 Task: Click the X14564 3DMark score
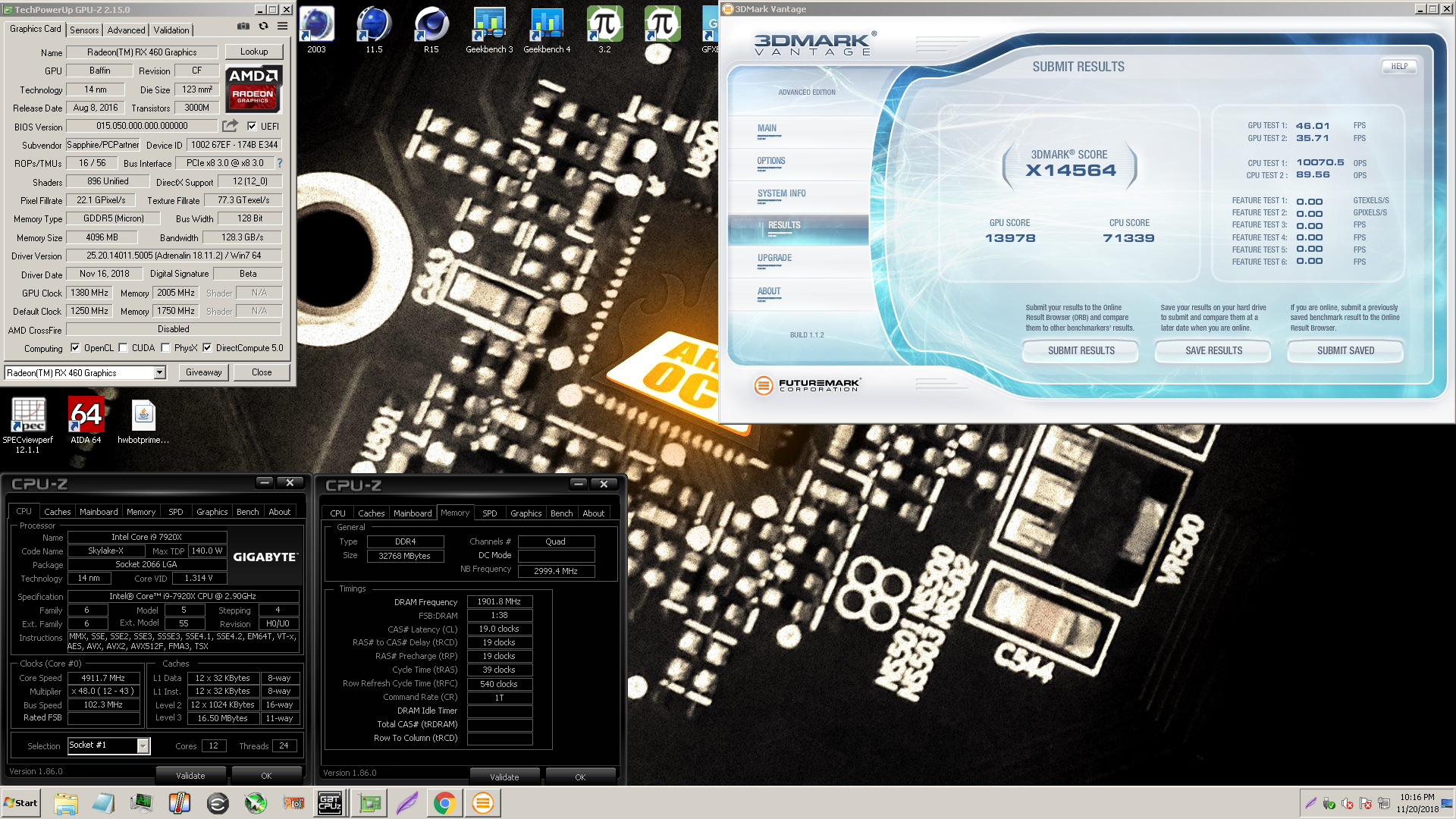point(1071,171)
